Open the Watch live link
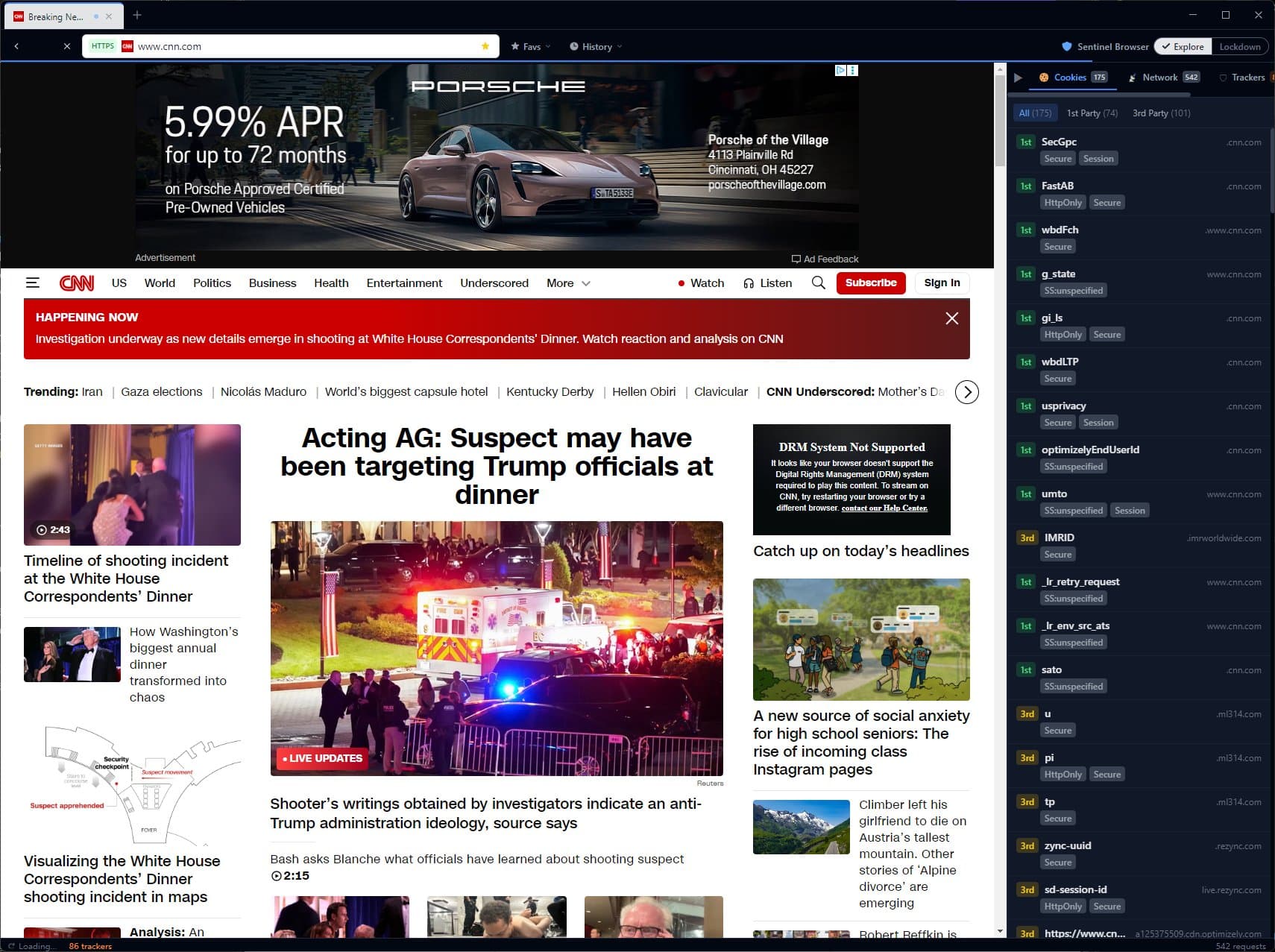1275x952 pixels. (702, 283)
